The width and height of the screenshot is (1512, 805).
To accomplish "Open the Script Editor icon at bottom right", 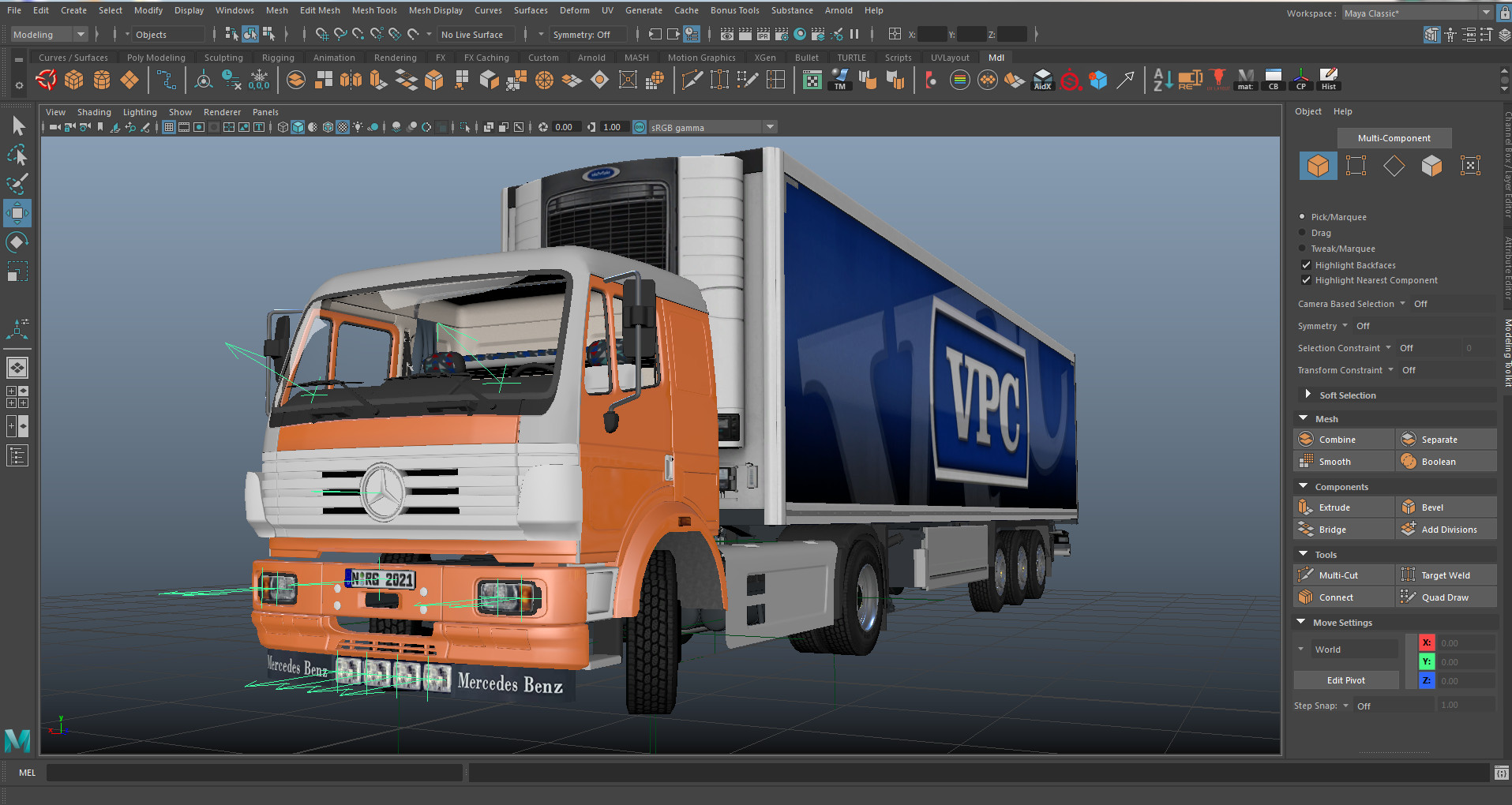I will [1502, 773].
